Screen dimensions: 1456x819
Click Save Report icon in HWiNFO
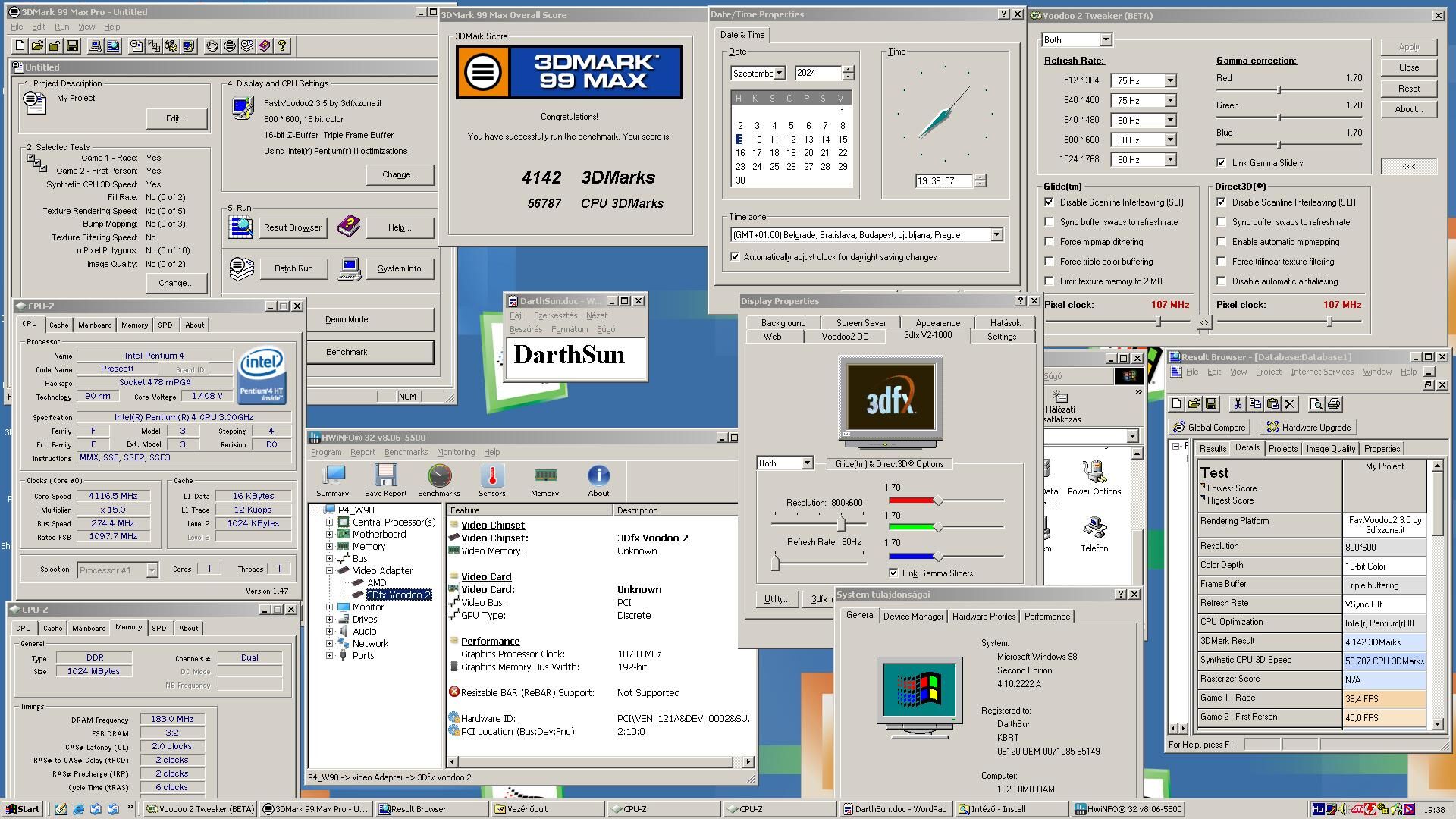[385, 481]
